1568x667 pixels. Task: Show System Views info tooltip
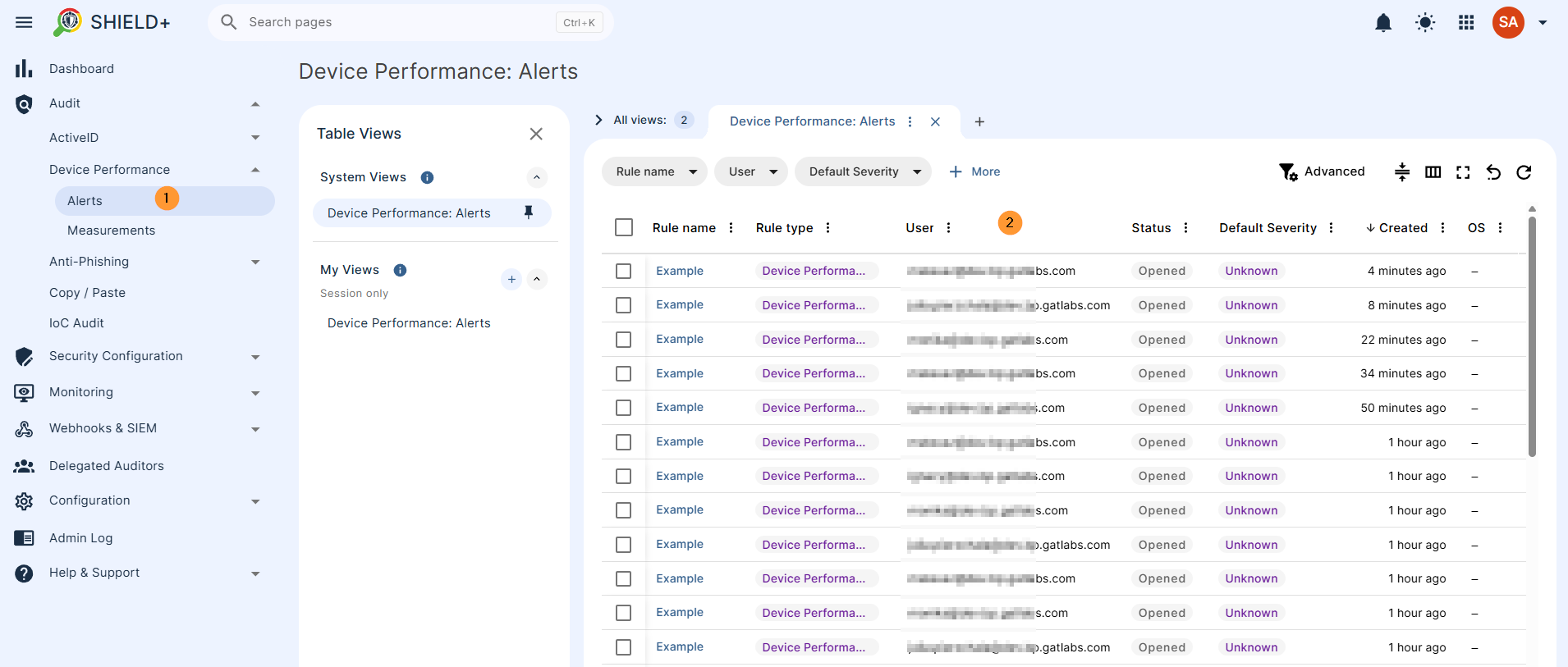pyautogui.click(x=427, y=177)
